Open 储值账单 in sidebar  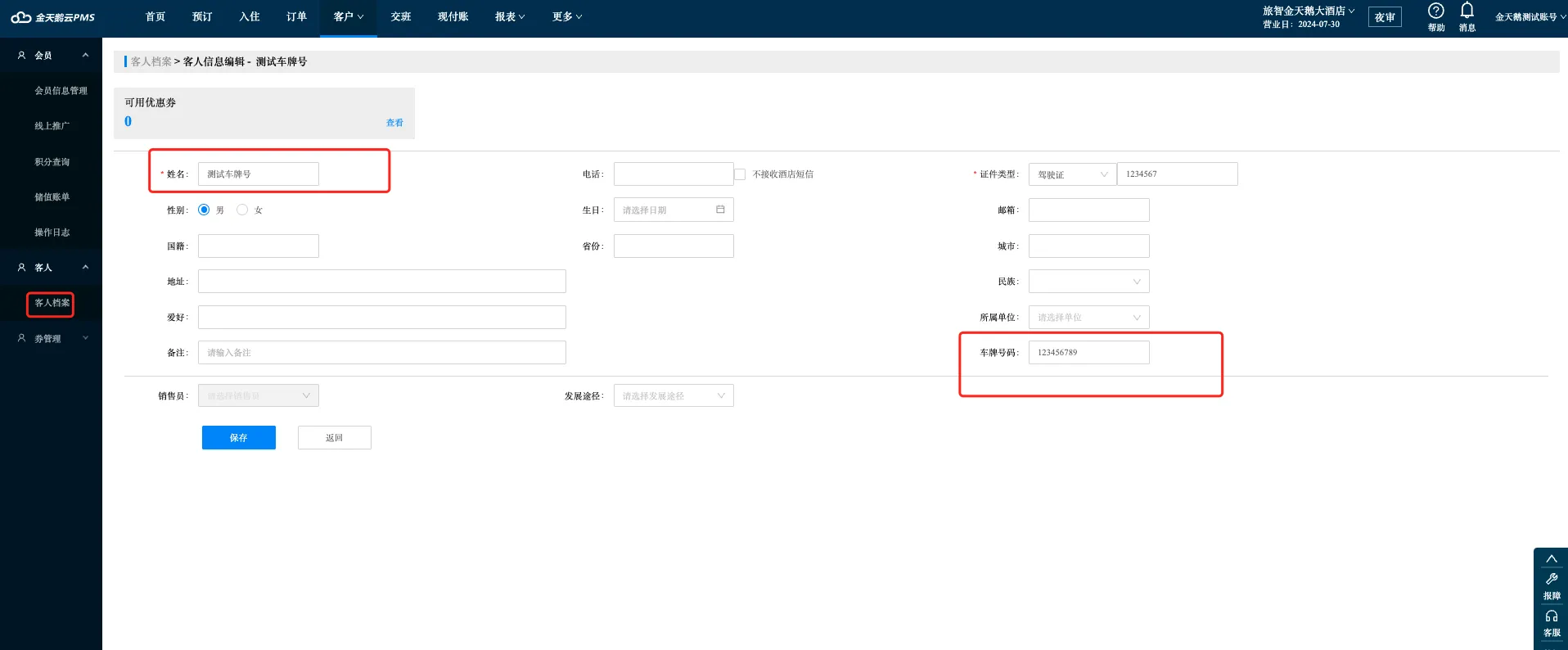[52, 197]
